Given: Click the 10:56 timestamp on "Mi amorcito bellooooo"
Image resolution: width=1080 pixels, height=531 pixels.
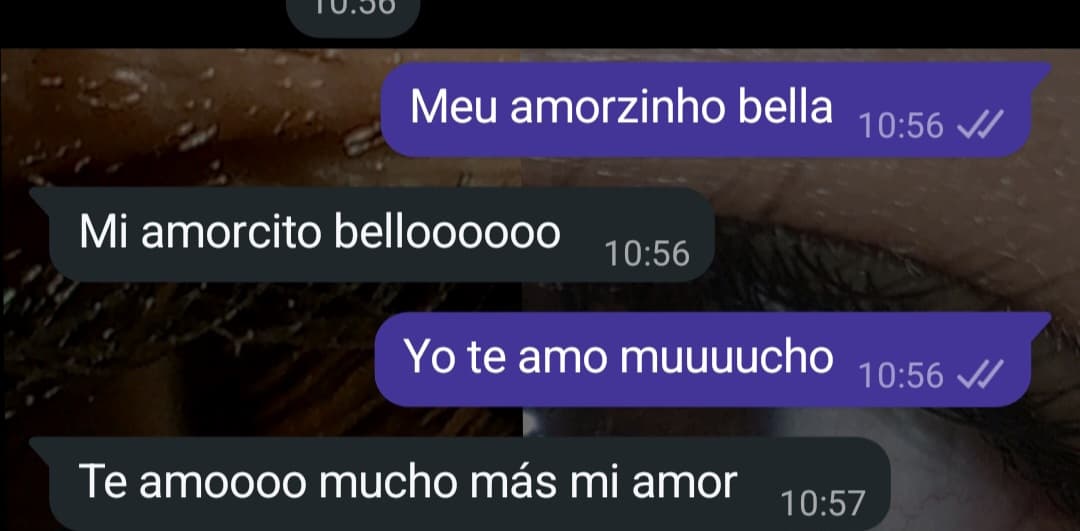Looking at the screenshot, I should 647,254.
